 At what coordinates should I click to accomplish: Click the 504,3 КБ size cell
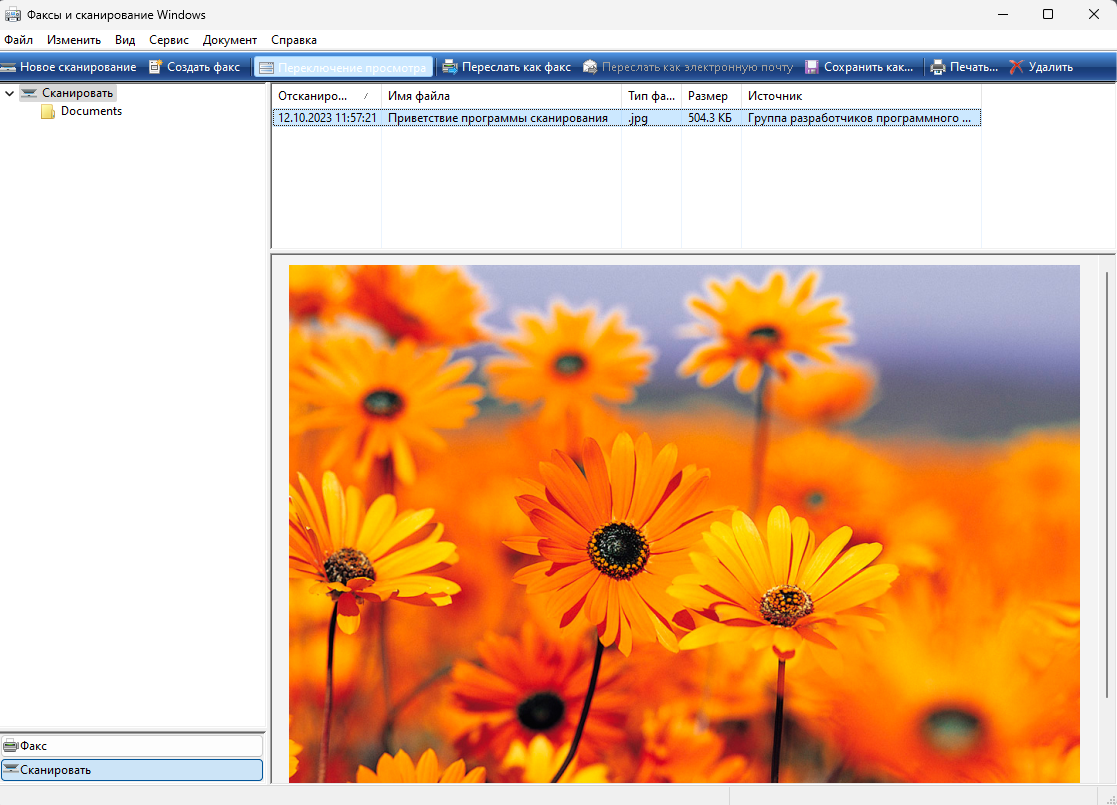[x=710, y=118]
